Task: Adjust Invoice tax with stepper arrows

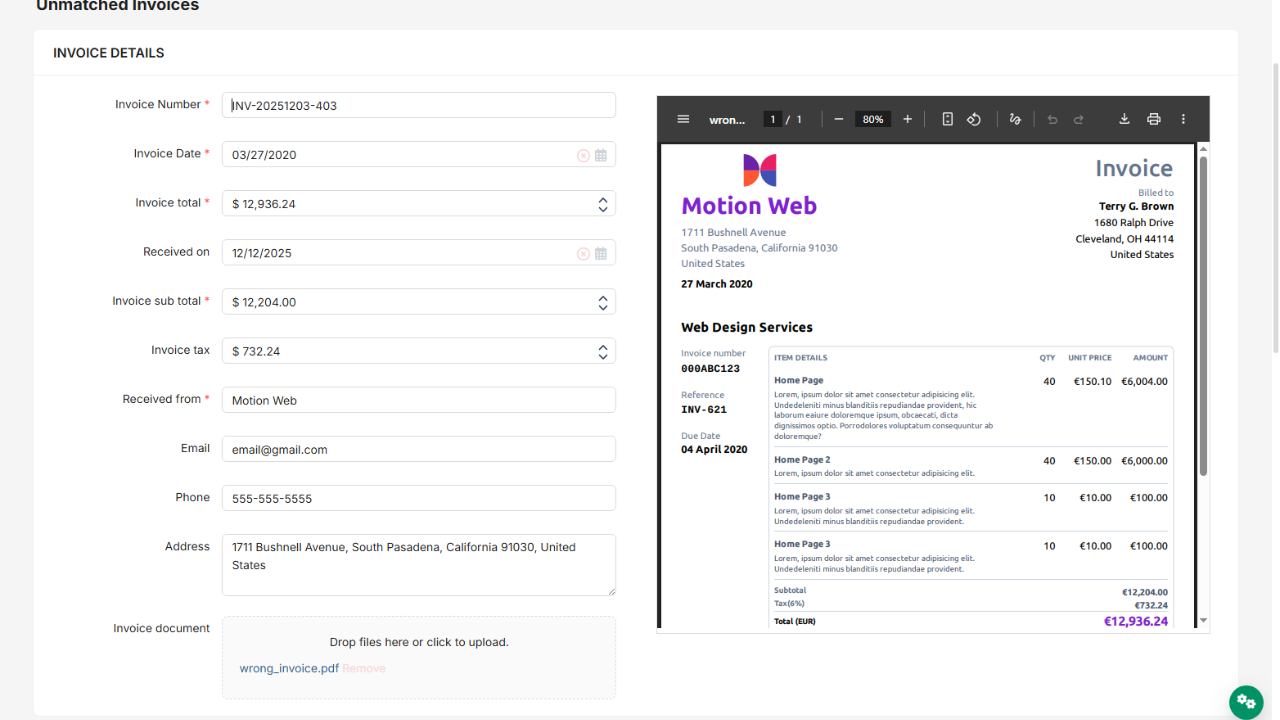Action: 603,352
